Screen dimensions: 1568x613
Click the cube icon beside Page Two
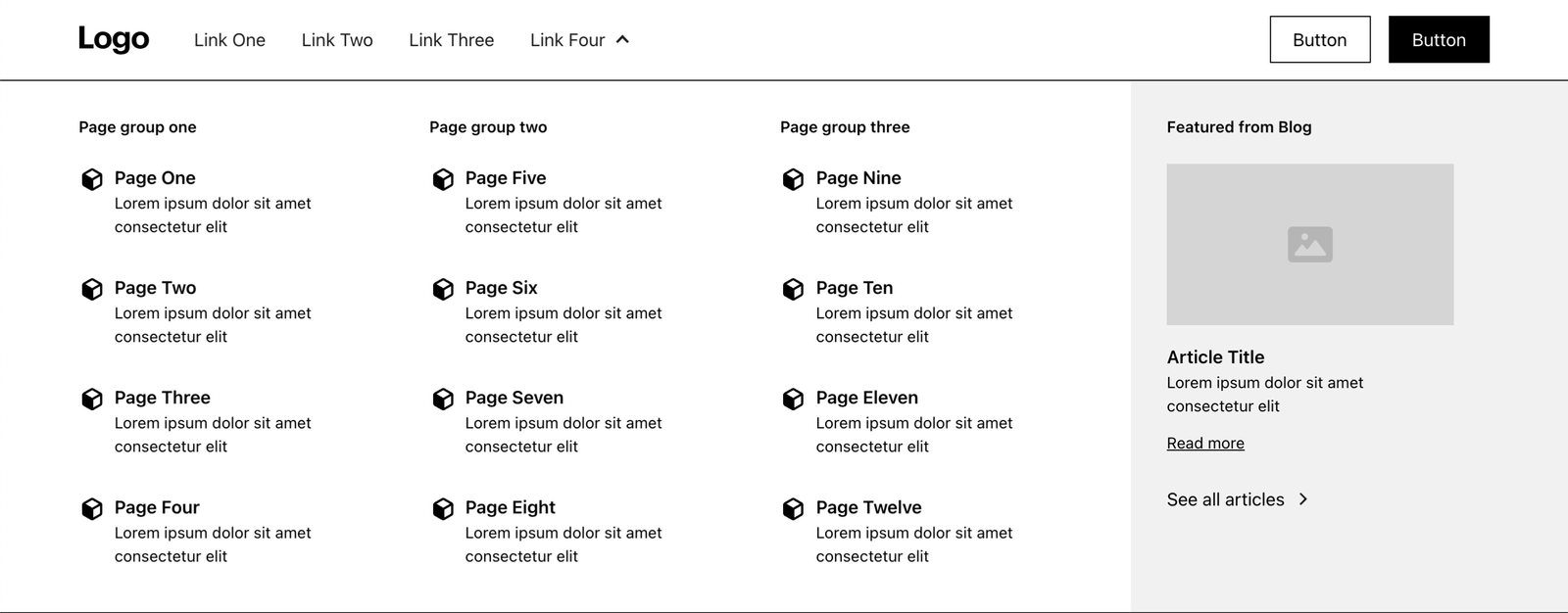click(92, 289)
